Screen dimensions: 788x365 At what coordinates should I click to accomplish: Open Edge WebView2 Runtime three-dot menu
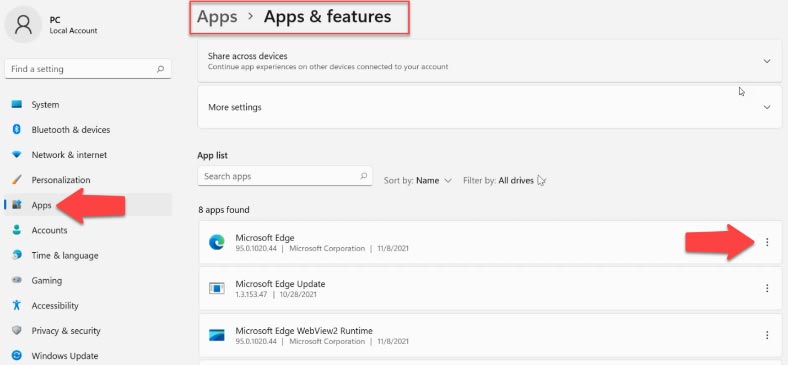[x=767, y=335]
